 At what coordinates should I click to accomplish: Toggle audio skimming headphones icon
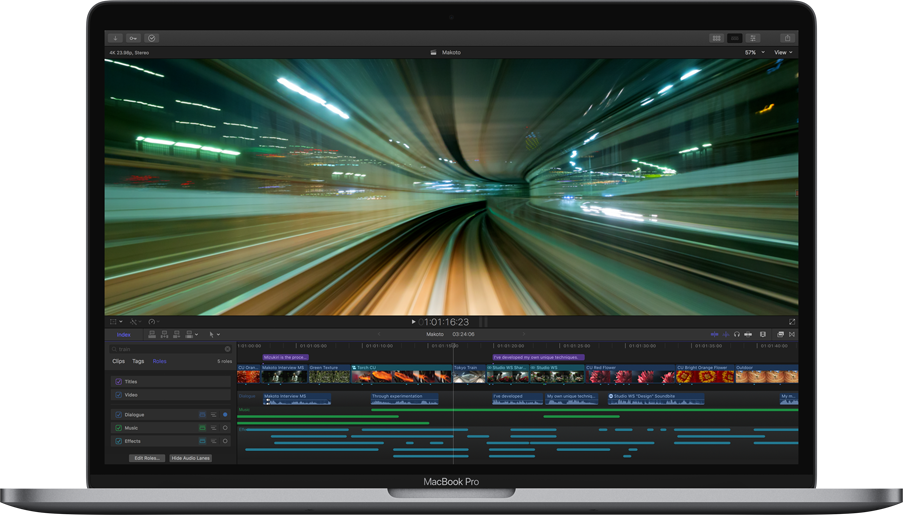click(x=737, y=335)
